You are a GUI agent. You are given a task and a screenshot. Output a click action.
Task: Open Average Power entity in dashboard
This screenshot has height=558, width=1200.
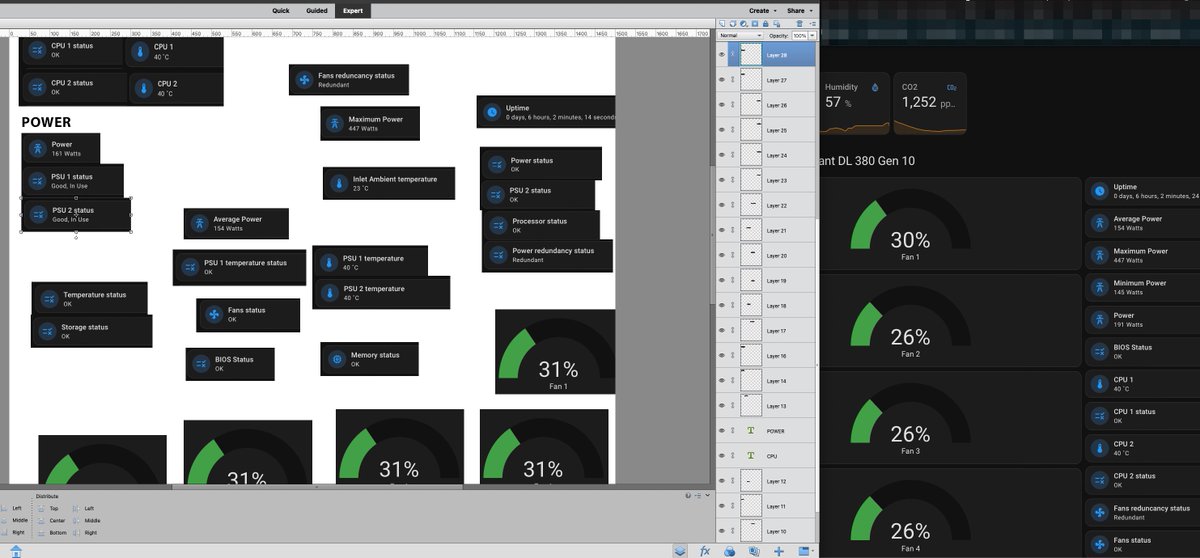(1142, 223)
